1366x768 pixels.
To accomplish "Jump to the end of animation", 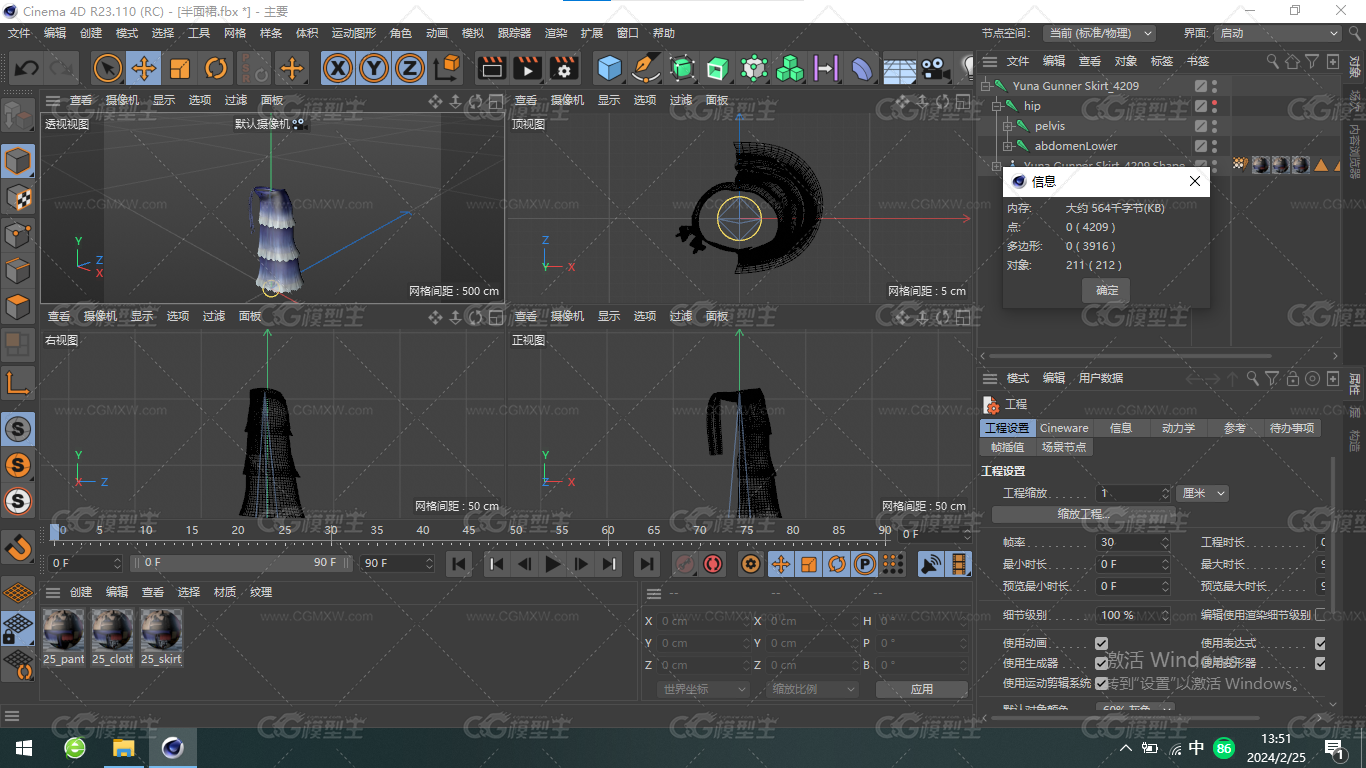I will (x=647, y=564).
